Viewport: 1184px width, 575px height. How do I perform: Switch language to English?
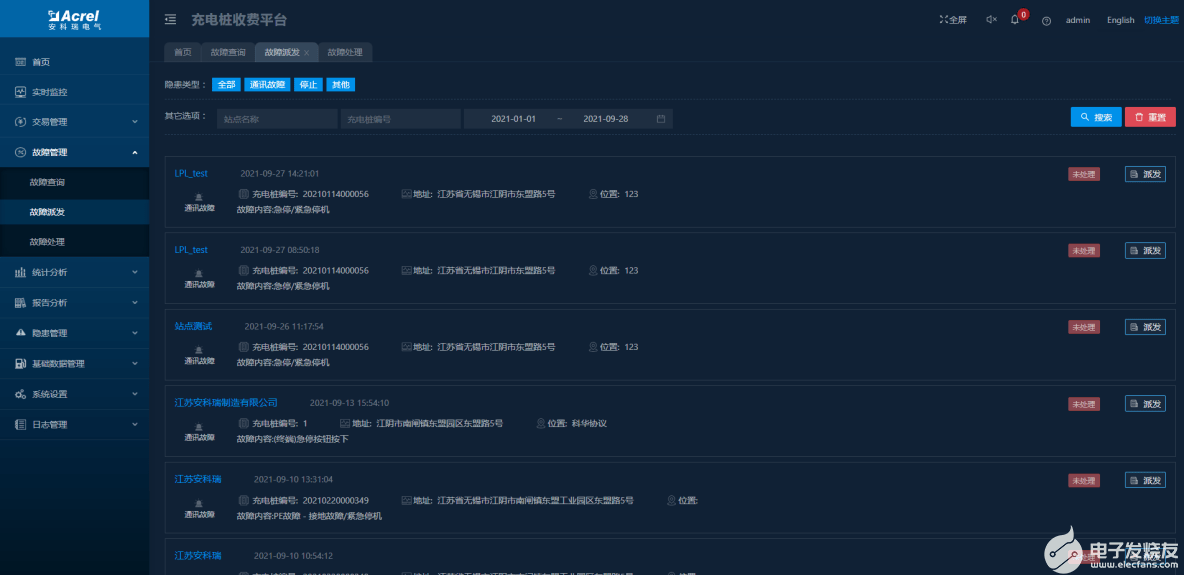coord(1121,20)
